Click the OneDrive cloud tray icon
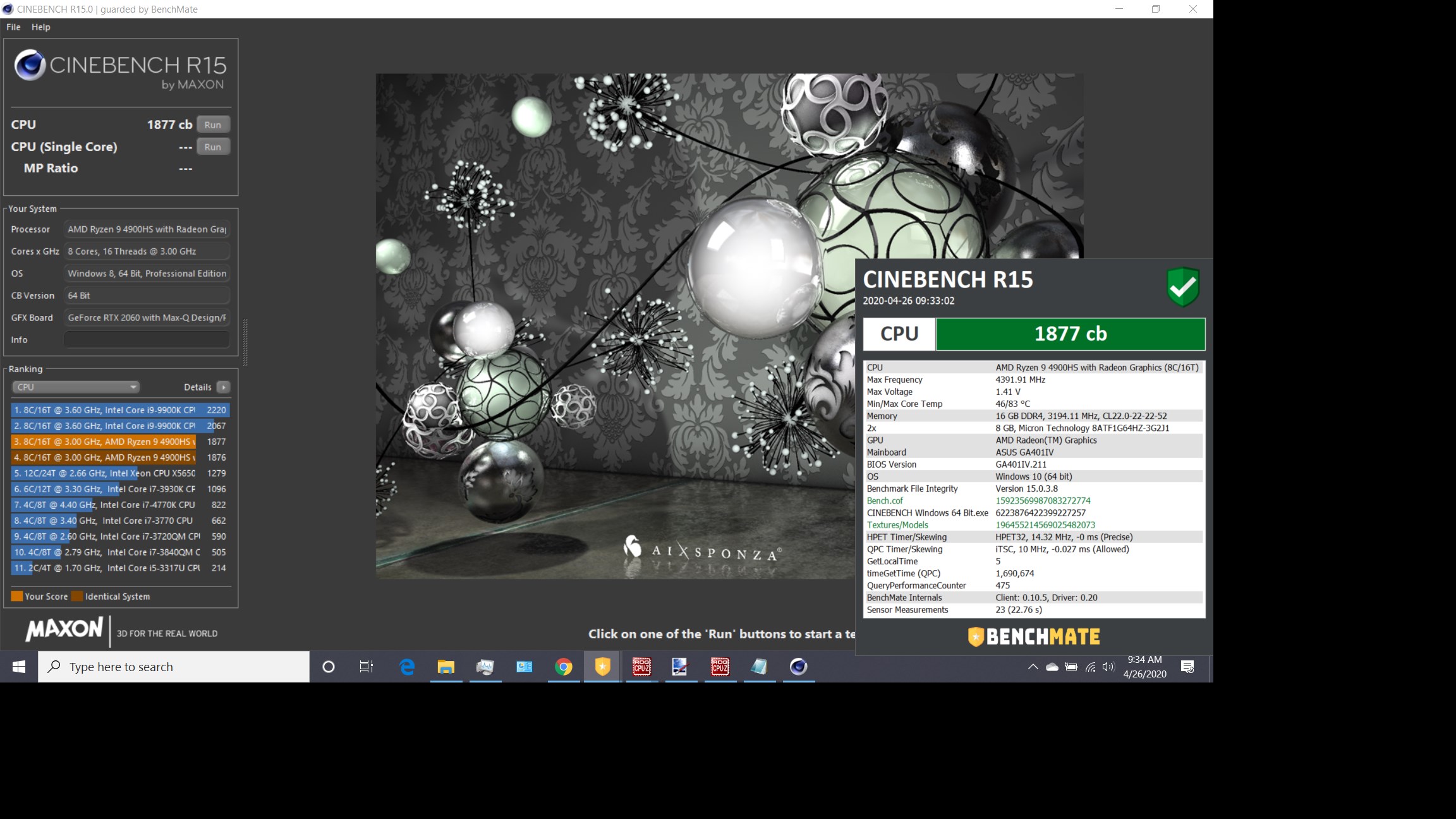 pos(1052,667)
